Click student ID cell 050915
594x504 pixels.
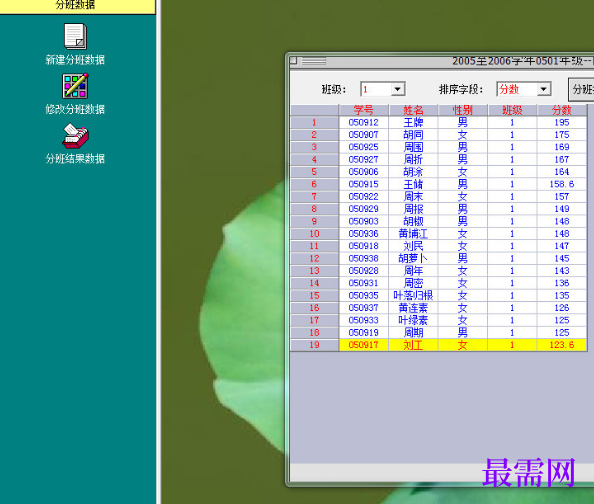tap(364, 184)
